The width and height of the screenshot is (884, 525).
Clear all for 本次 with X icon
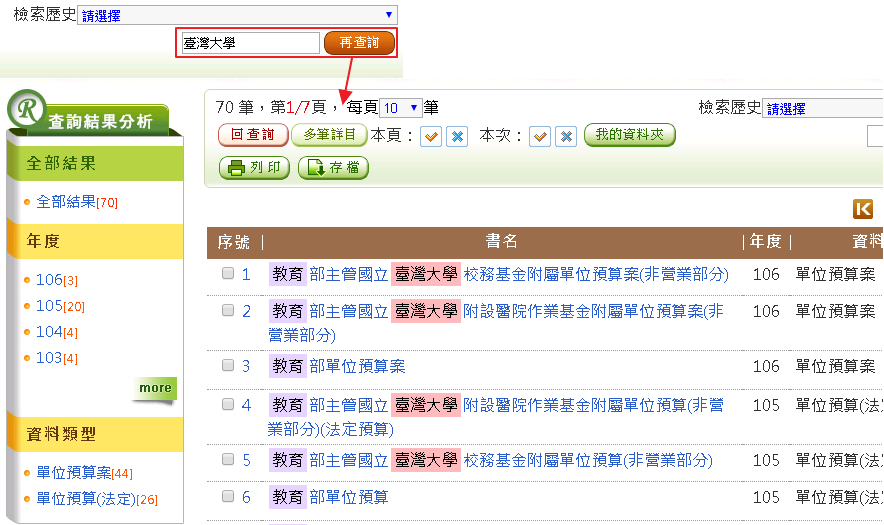point(566,136)
